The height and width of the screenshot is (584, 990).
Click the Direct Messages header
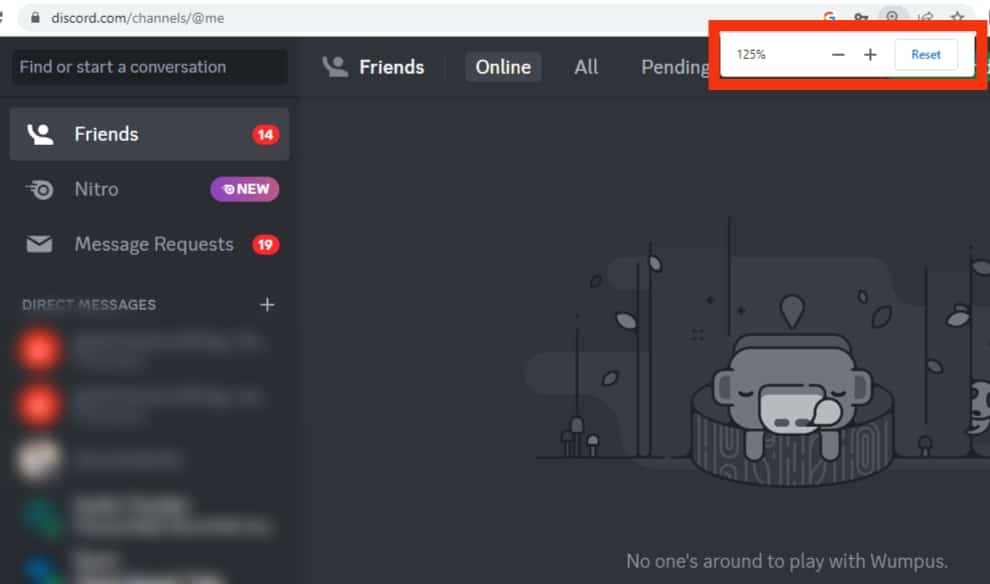[x=89, y=305]
